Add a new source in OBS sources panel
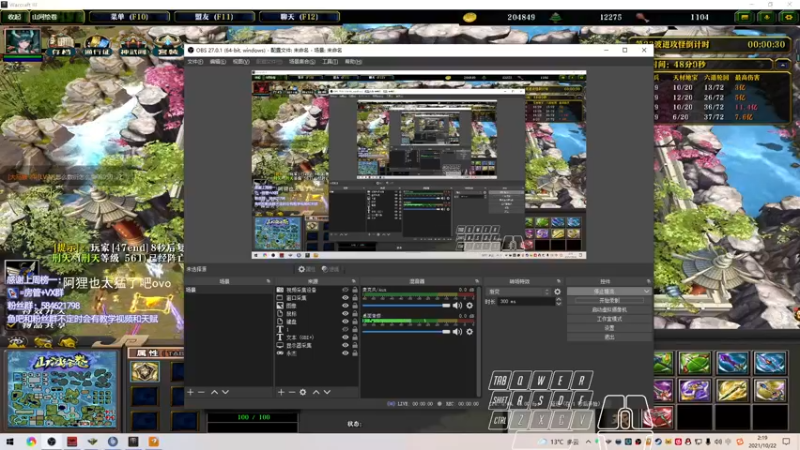Viewport: 800px width, 450px height. tap(281, 392)
